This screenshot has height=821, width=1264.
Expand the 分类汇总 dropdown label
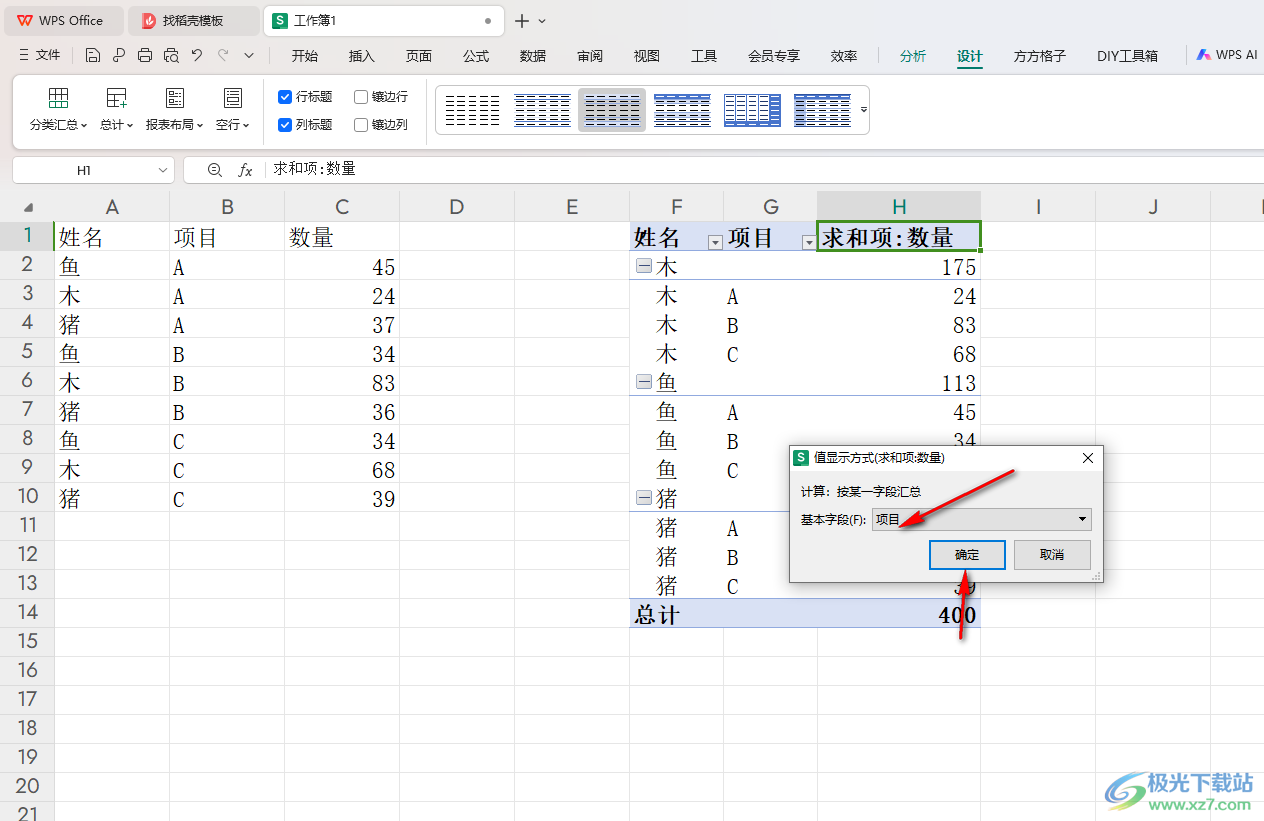[x=59, y=125]
